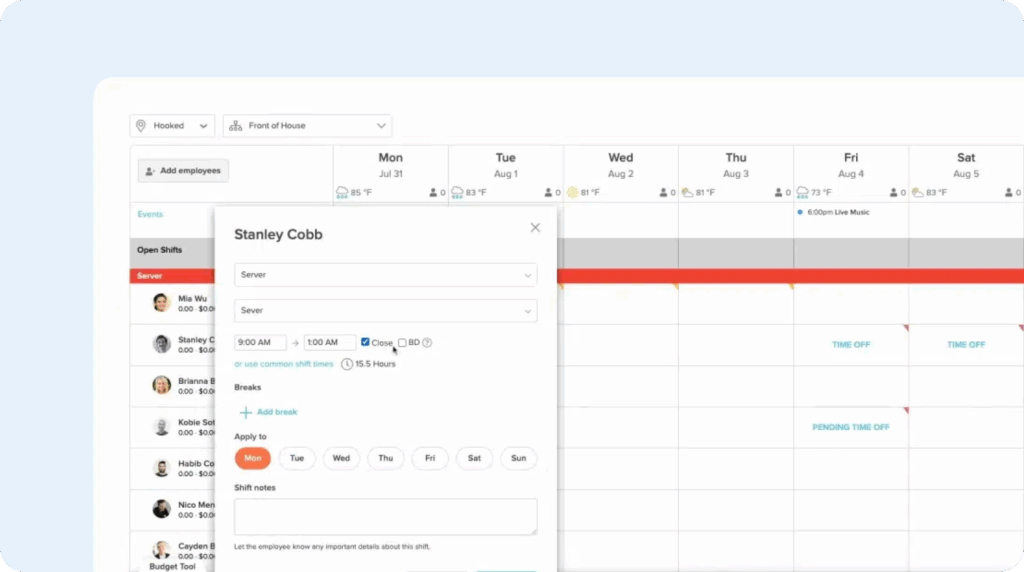The height and width of the screenshot is (572, 1024).
Task: Expand the Server role dropdown
Action: point(385,275)
